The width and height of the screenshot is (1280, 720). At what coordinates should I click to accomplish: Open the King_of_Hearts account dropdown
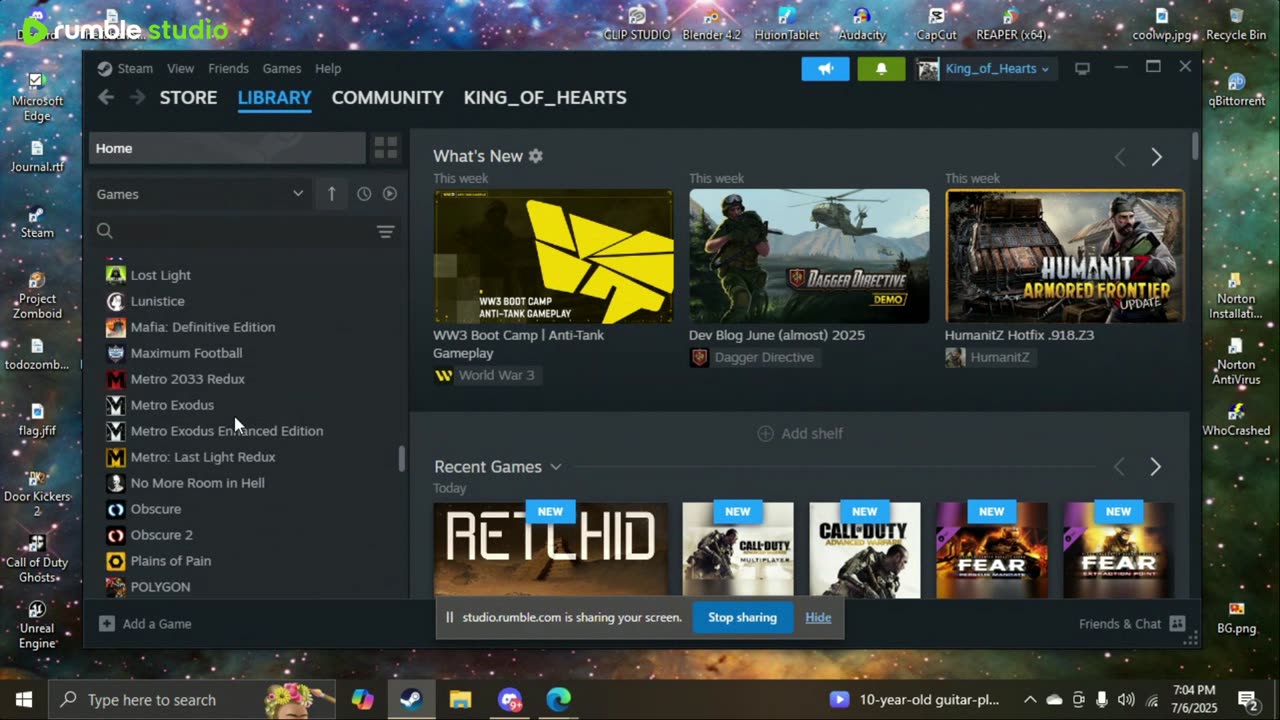point(985,69)
